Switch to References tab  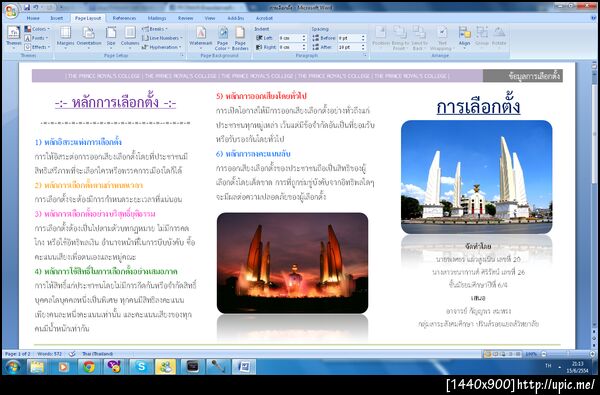click(124, 18)
